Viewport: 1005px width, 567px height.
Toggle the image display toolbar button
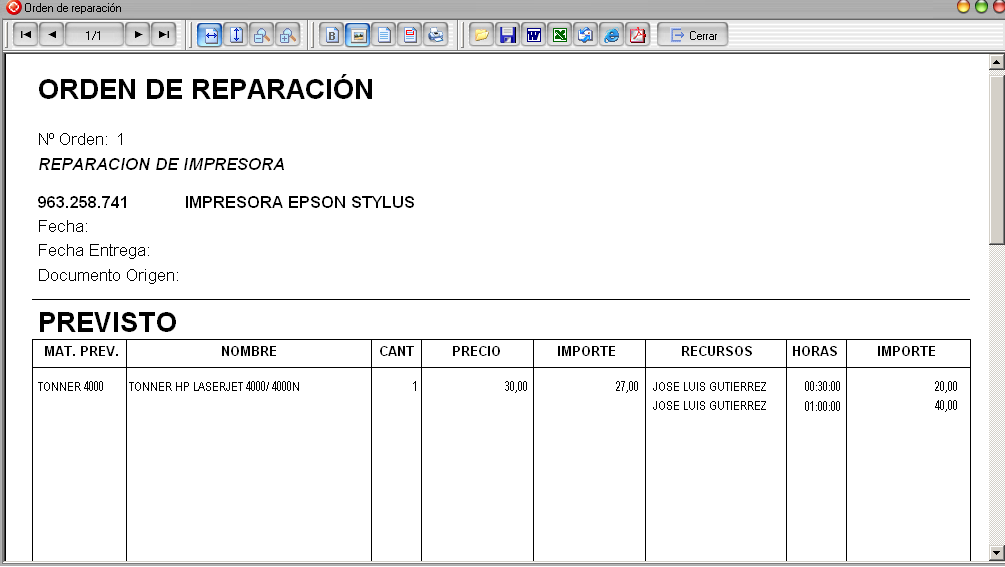[x=358, y=35]
